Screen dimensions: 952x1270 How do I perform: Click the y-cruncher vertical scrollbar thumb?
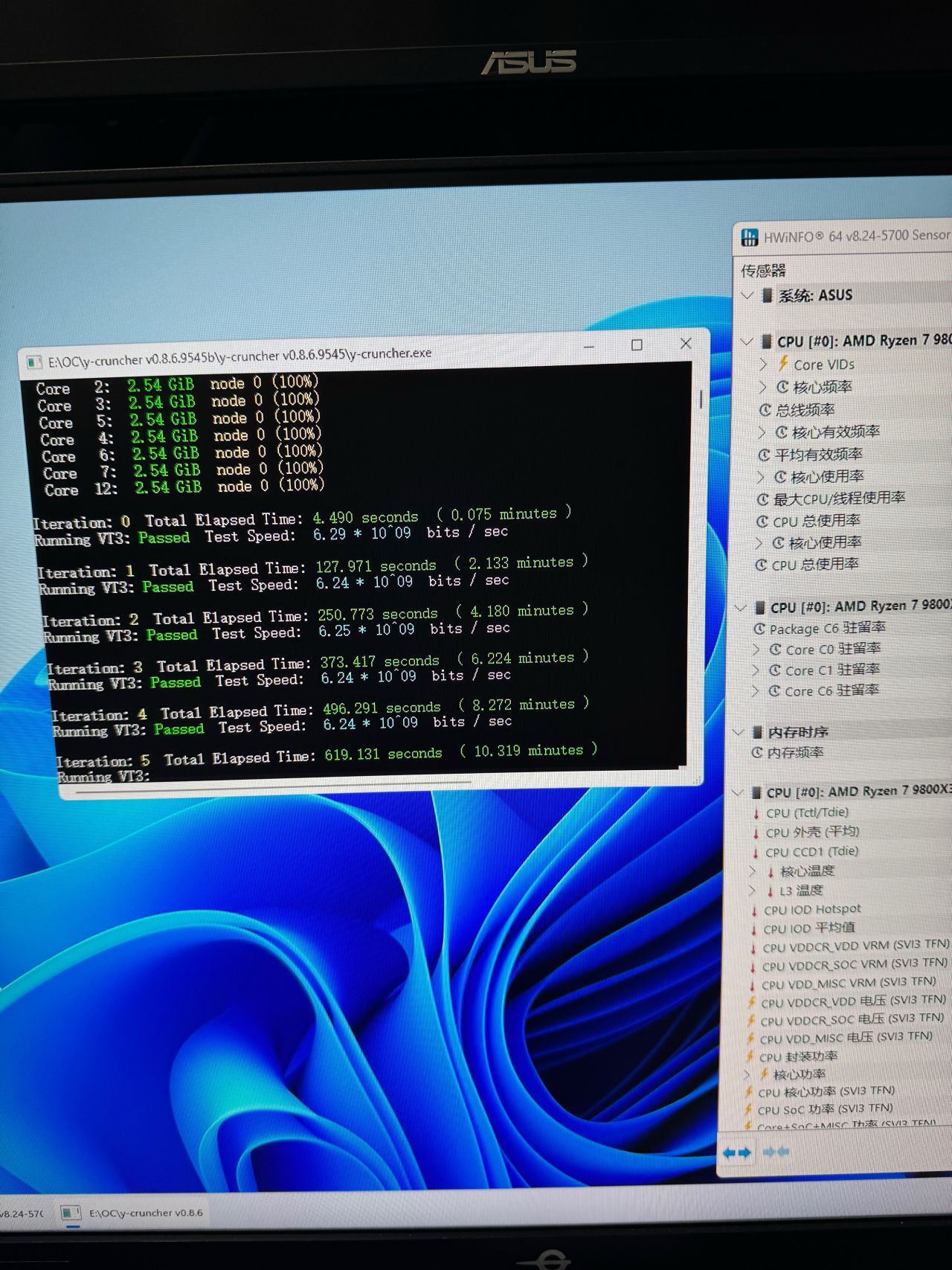(701, 398)
